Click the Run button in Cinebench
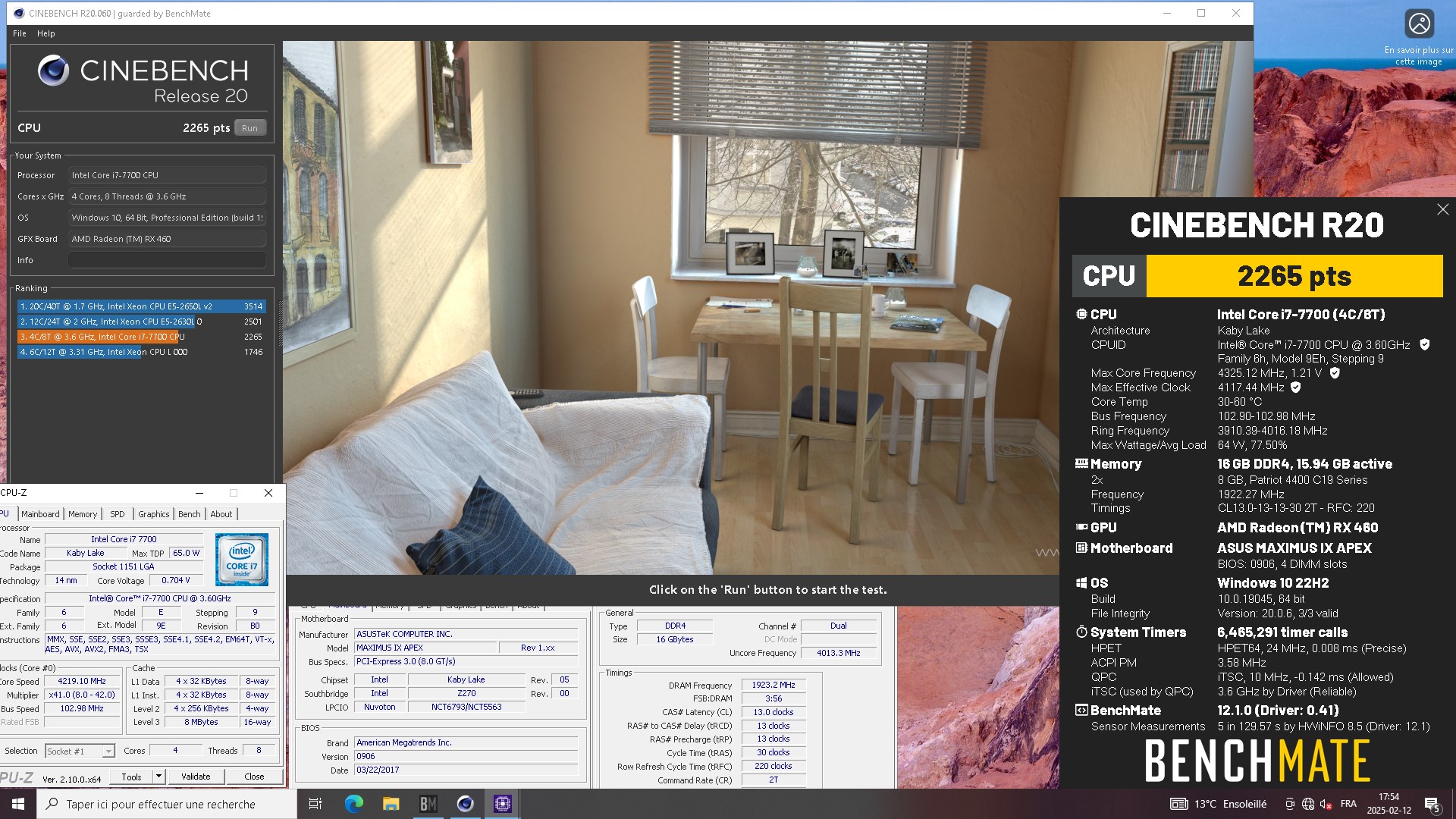Screen dimensions: 1456x819 249,128
